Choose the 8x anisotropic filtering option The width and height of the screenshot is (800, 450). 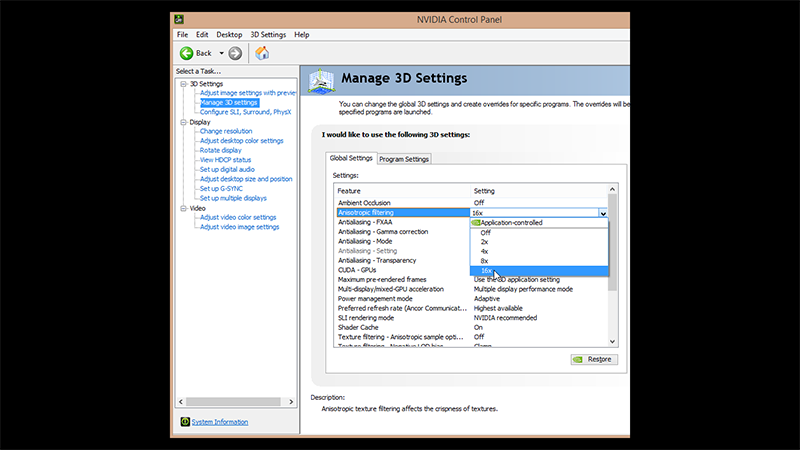(485, 261)
